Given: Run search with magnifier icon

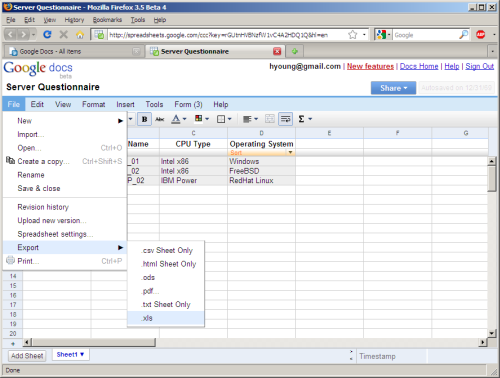Looking at the screenshot, I should (x=463, y=34).
